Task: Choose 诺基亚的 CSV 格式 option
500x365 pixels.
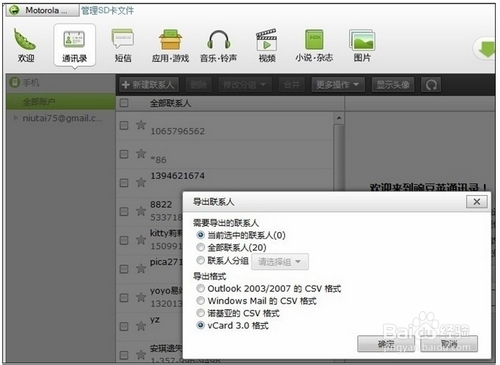Action: (x=200, y=313)
